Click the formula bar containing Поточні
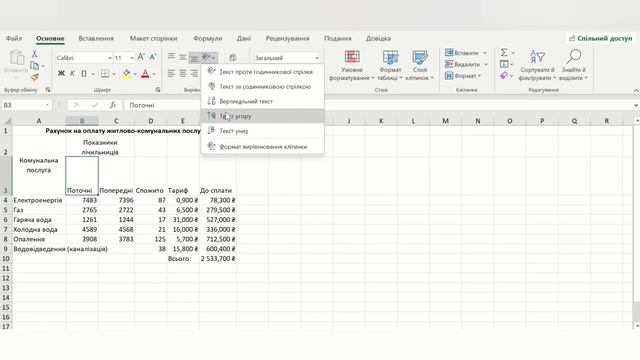Screen dimensions: 640x360 [x=378, y=105]
